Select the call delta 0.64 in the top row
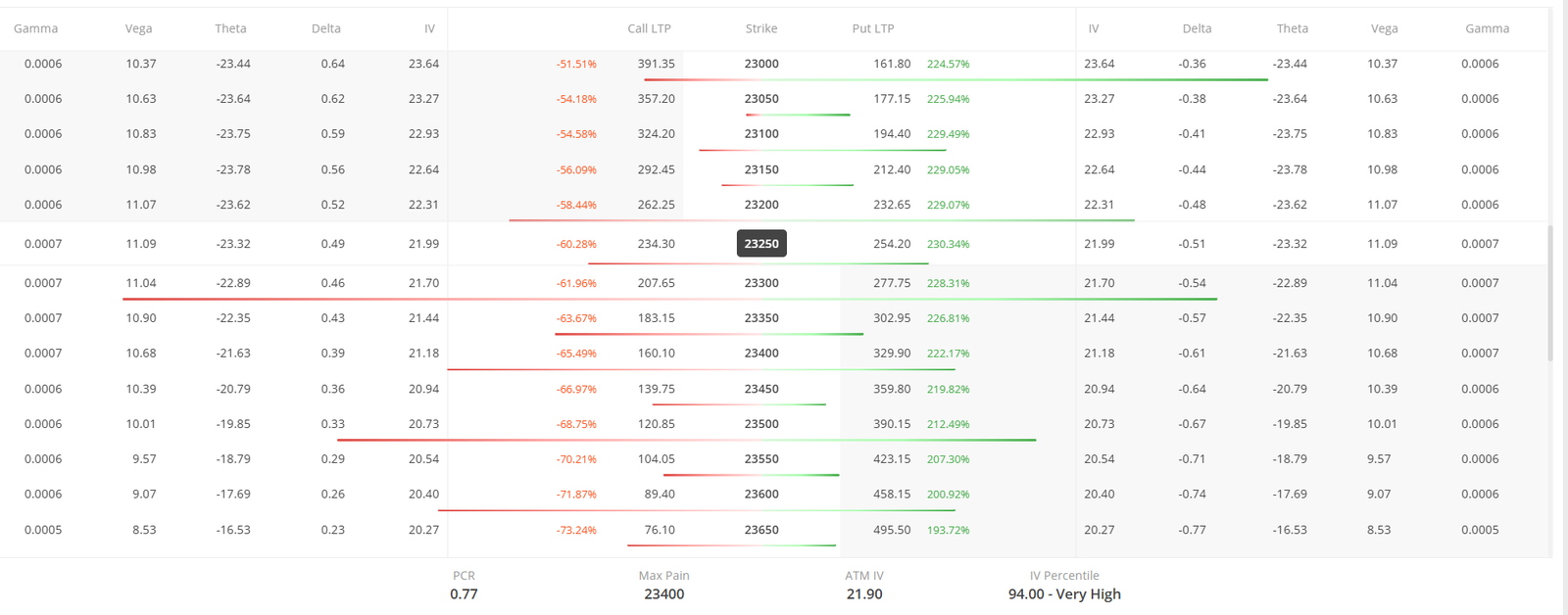Screen dimensions: 1568x615 coord(333,63)
